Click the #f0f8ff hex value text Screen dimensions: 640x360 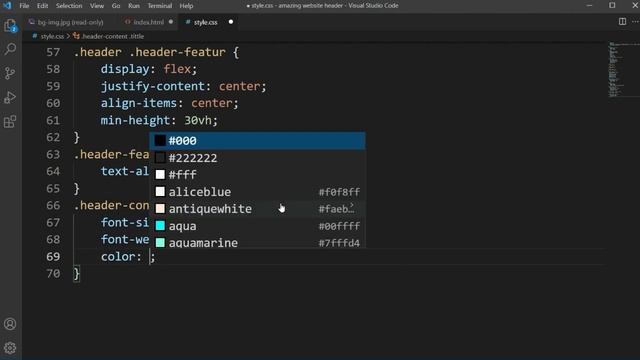(x=339, y=192)
